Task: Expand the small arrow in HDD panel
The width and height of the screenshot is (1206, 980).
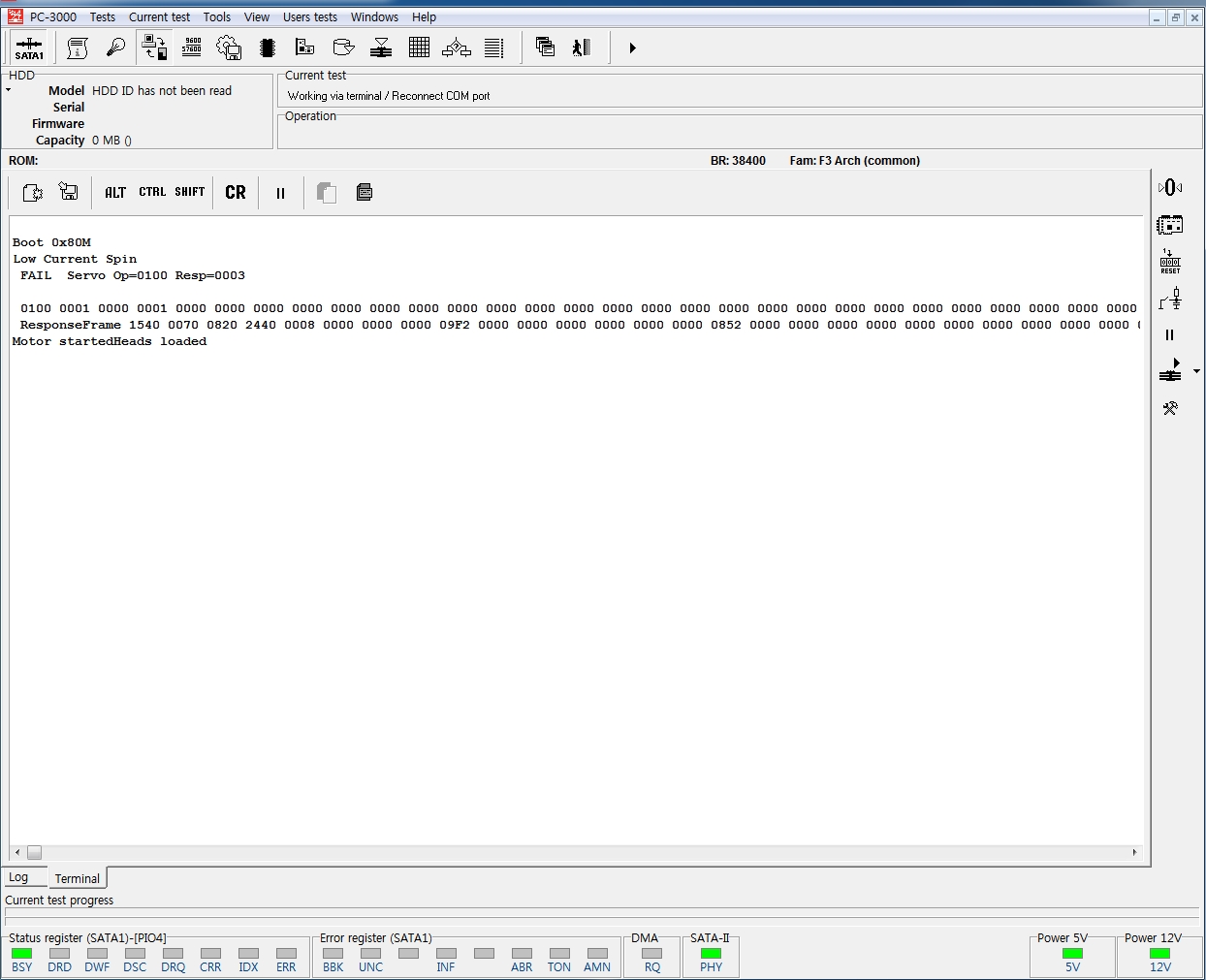Action: [8, 90]
